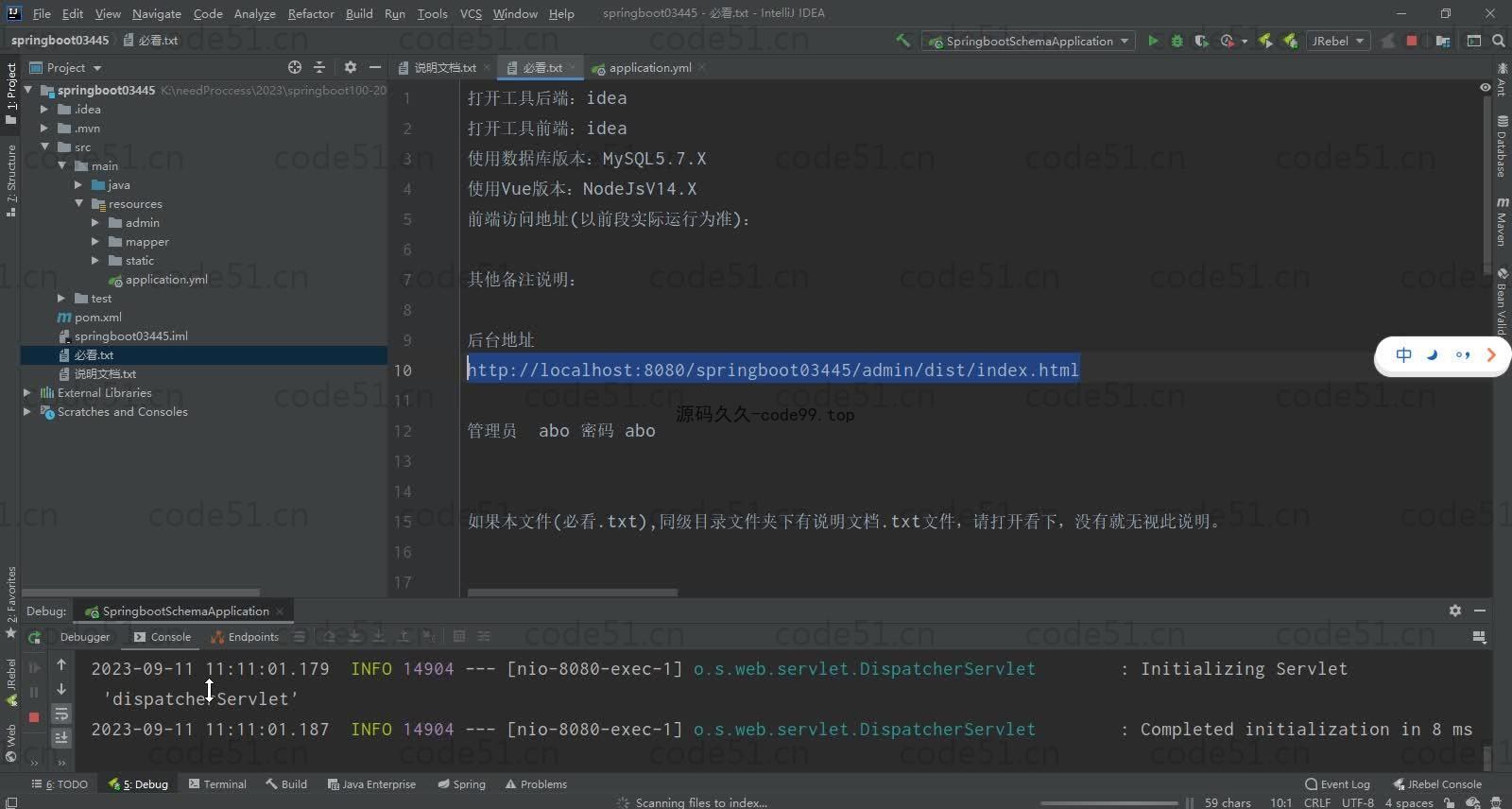Open the Problems tool window
Screen dimensions: 1512x809
(x=536, y=783)
